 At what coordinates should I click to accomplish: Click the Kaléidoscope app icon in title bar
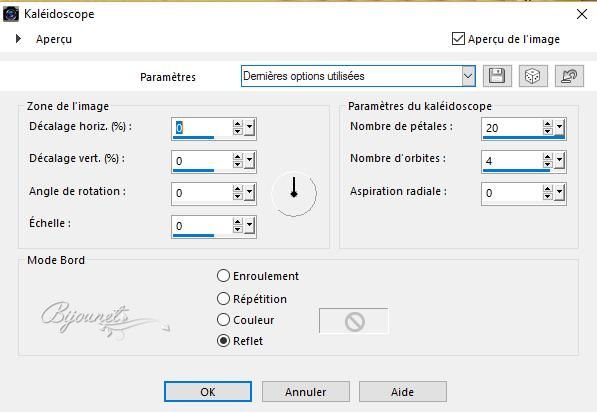click(11, 14)
